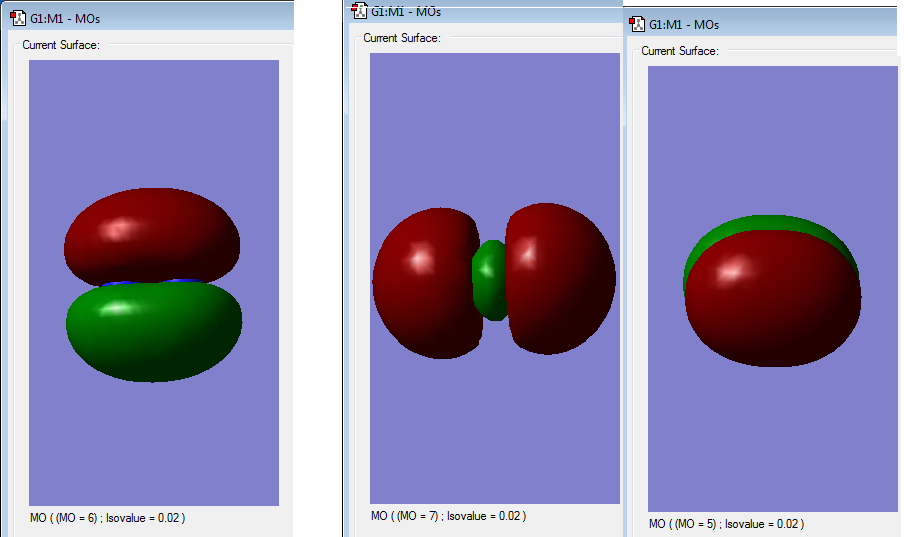Click the 'MO = 7 ; Isovalue = 0.02' label
This screenshot has width=908, height=537.
(x=449, y=516)
